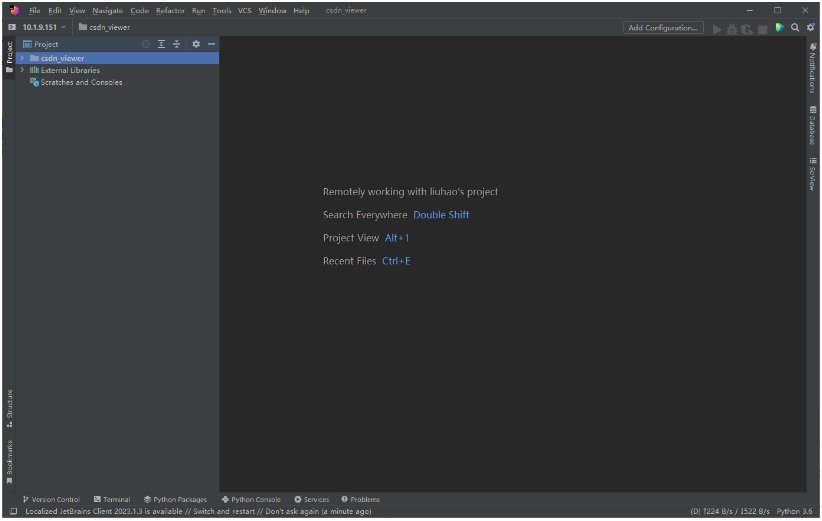Expand the csdn_viewer folder tree node
Screen dimensions: 822x521
point(21,58)
